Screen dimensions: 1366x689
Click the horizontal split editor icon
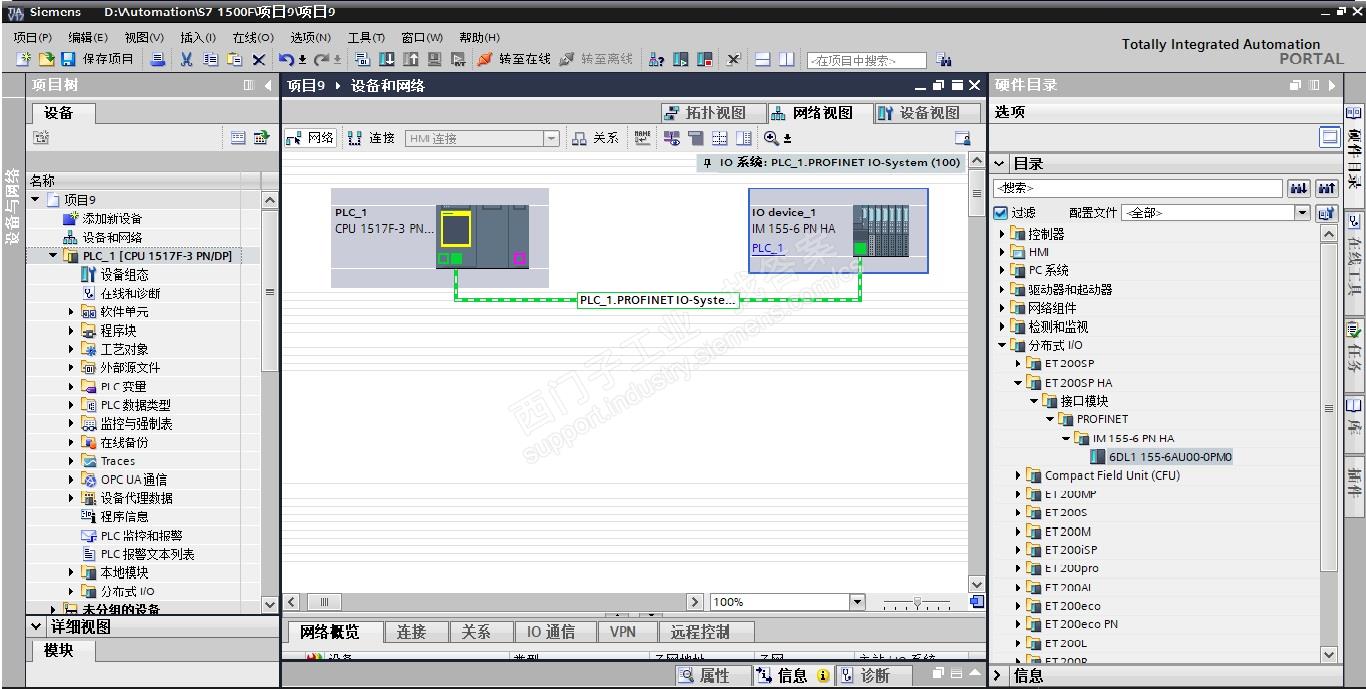(x=763, y=59)
